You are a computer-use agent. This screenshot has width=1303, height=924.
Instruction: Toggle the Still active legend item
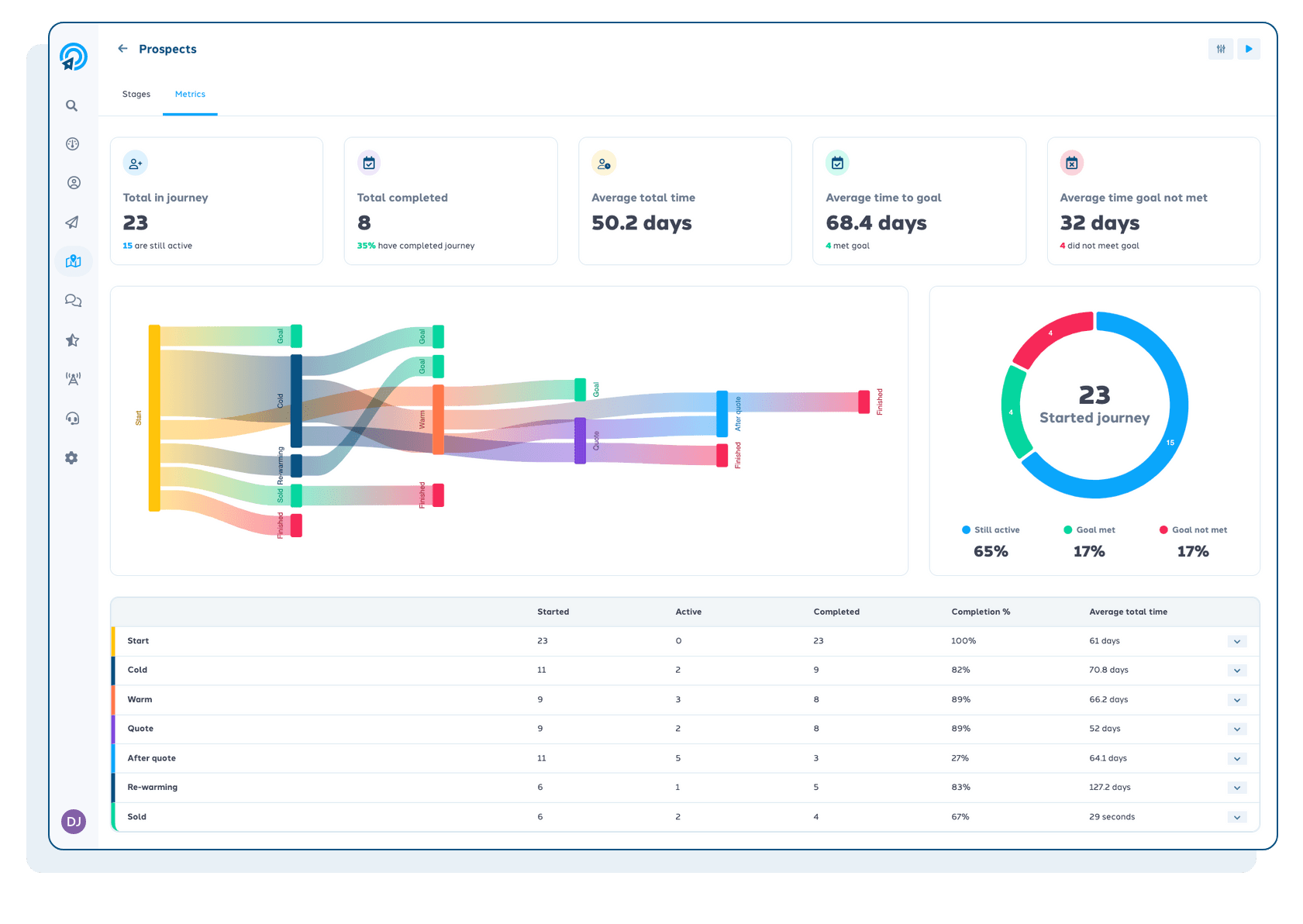click(x=991, y=529)
